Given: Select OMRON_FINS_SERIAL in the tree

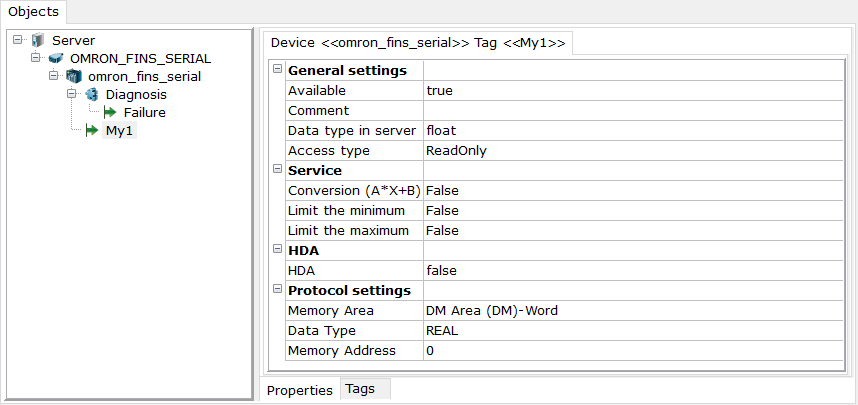Looking at the screenshot, I should 141,58.
